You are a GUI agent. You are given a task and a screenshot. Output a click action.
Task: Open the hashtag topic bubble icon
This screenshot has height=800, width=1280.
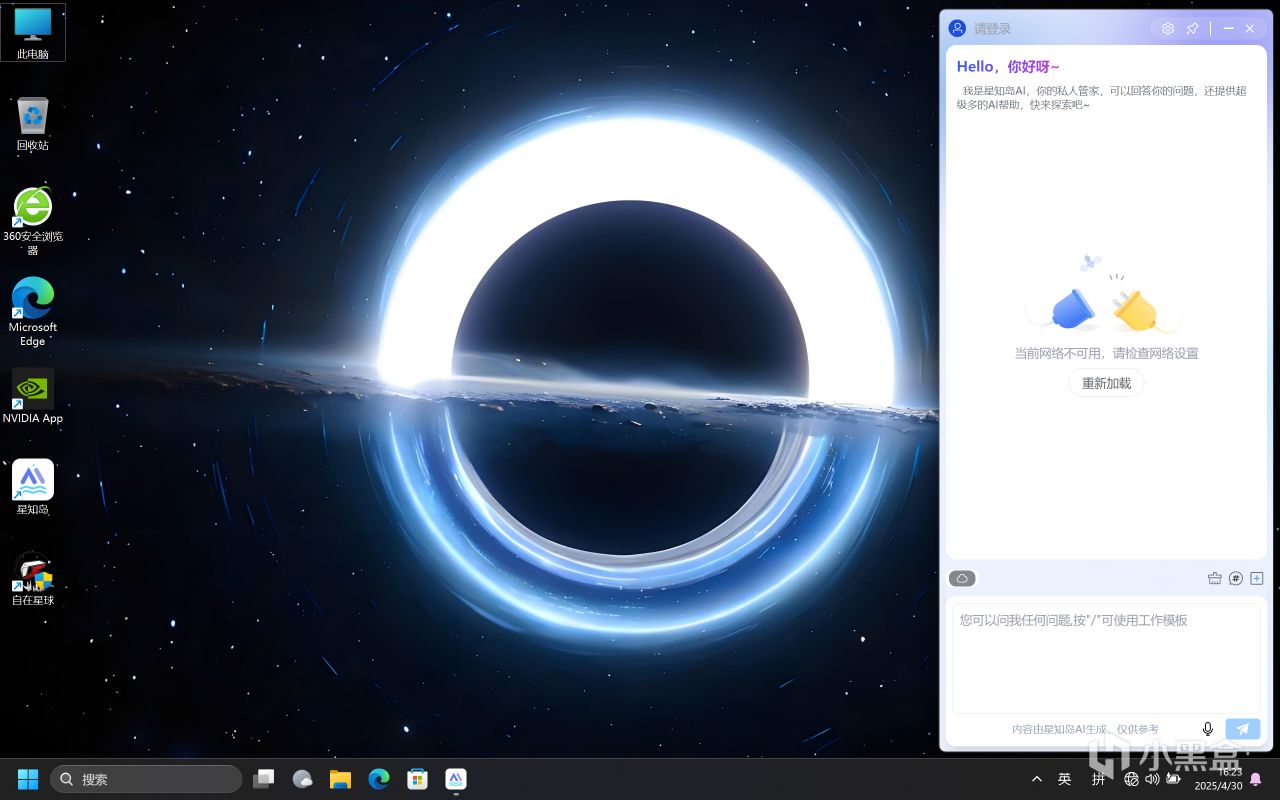(1236, 578)
